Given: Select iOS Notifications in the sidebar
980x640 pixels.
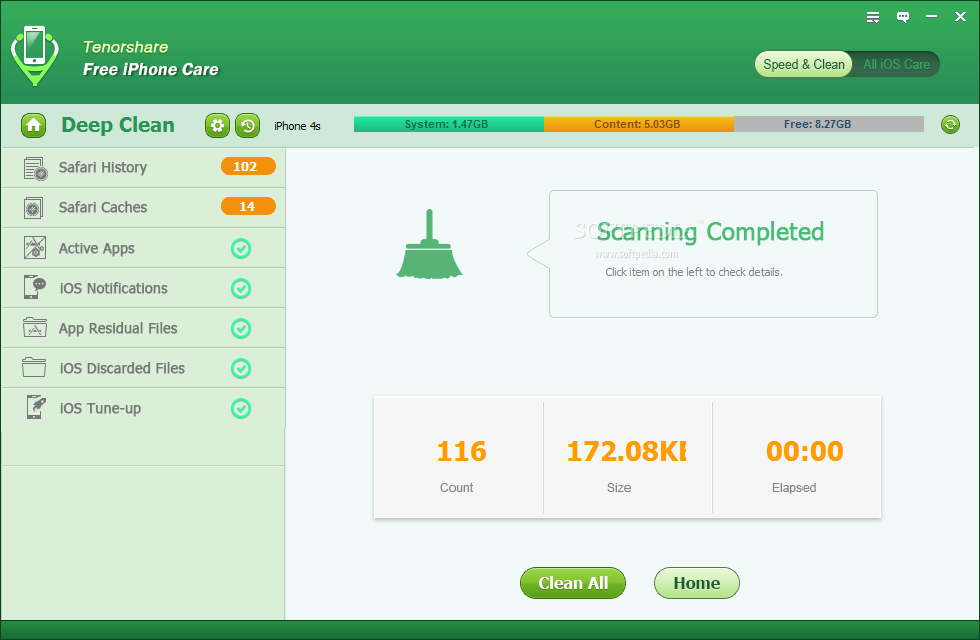Looking at the screenshot, I should coord(143,288).
